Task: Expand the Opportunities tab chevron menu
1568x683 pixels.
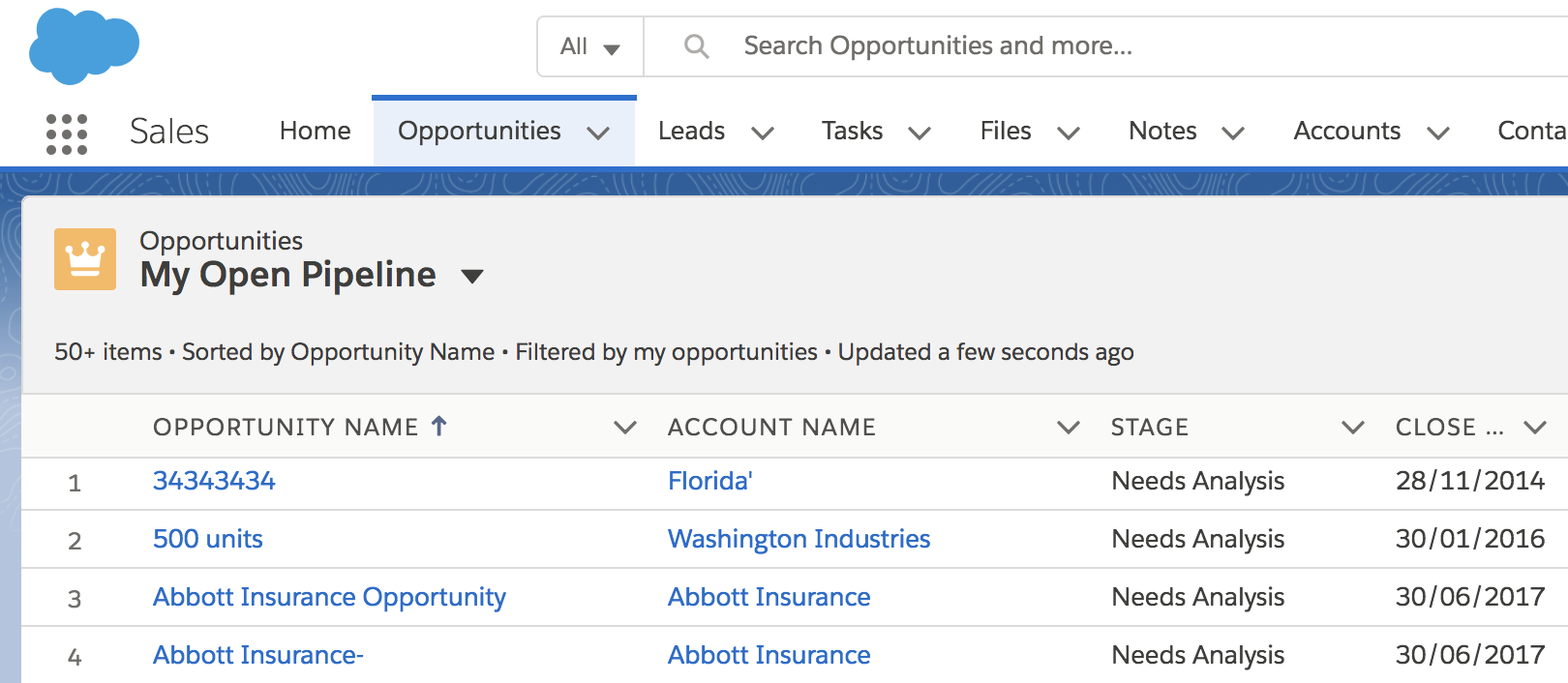Action: (599, 133)
